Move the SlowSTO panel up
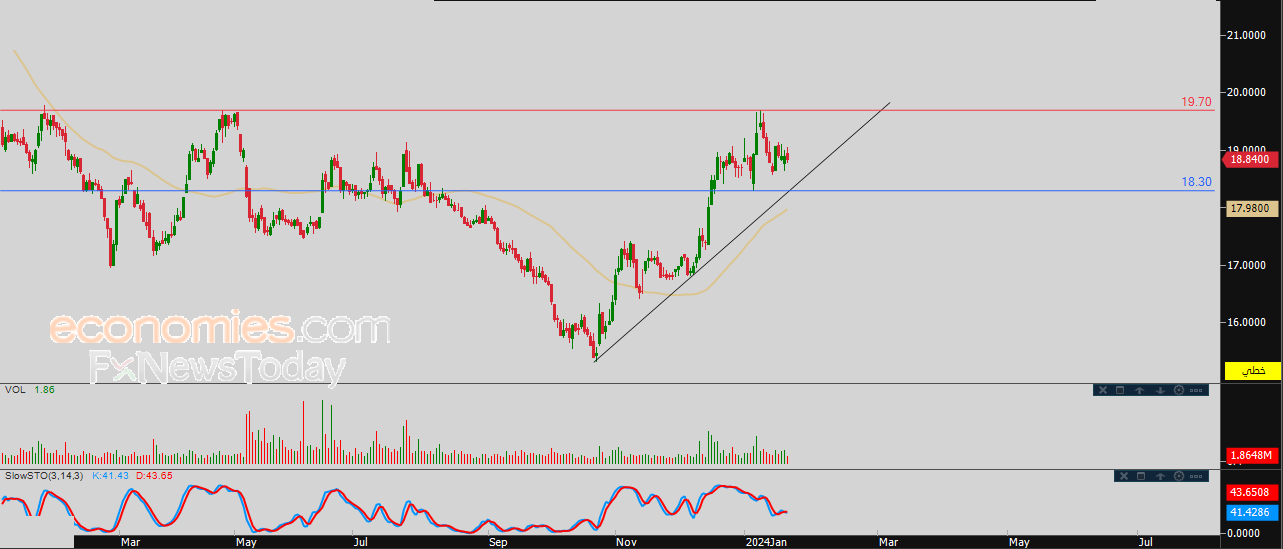Viewport: 1283px width, 549px height. tap(1160, 477)
